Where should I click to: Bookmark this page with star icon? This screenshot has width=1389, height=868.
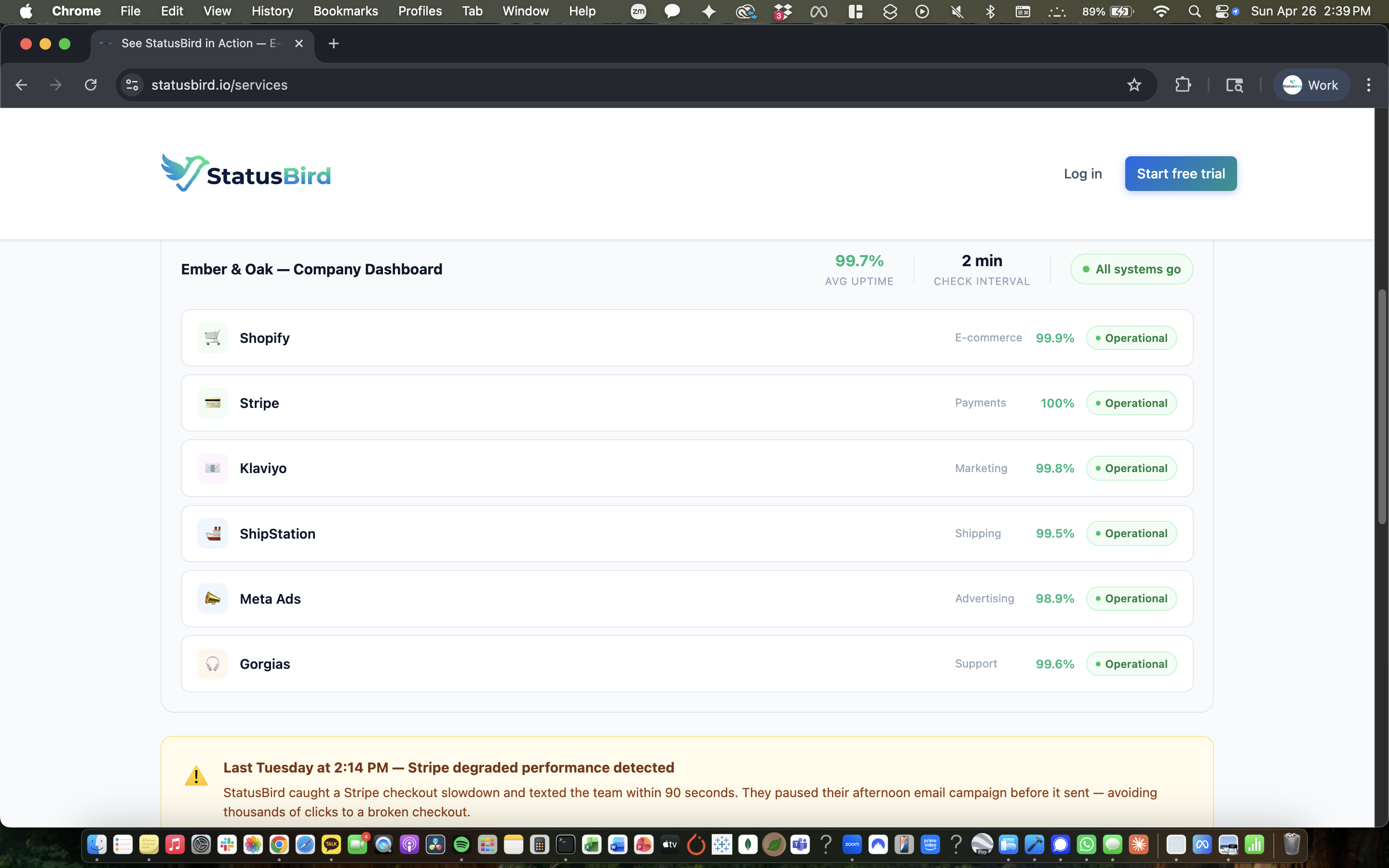point(1133,85)
